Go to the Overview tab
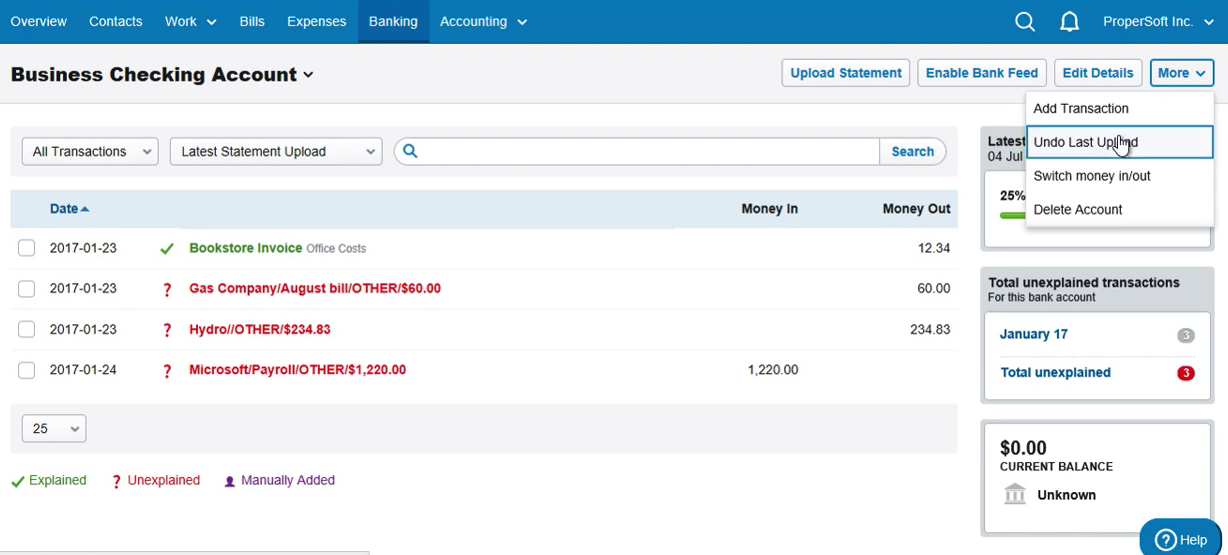This screenshot has width=1228, height=555. pyautogui.click(x=39, y=21)
